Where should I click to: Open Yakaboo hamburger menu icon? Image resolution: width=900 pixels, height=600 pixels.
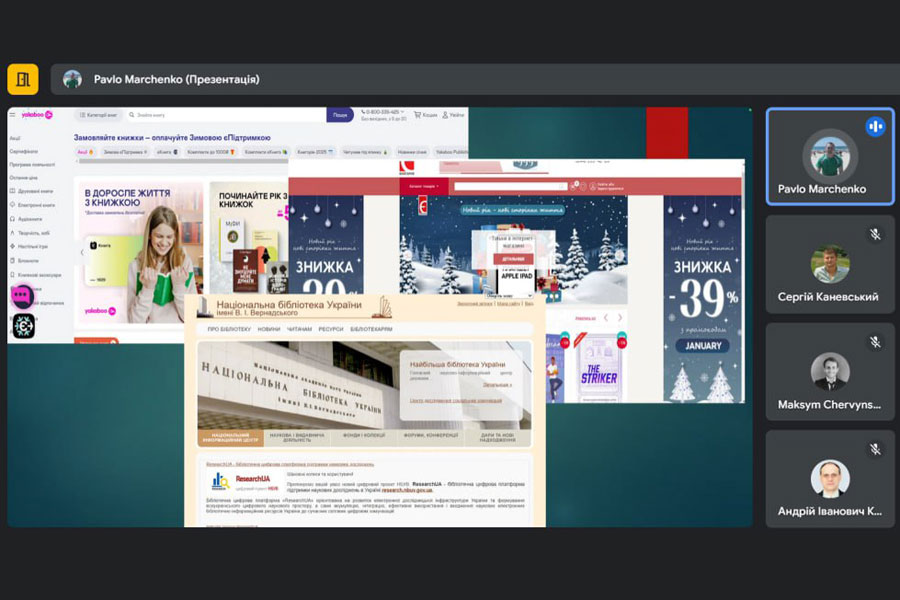pos(13,115)
